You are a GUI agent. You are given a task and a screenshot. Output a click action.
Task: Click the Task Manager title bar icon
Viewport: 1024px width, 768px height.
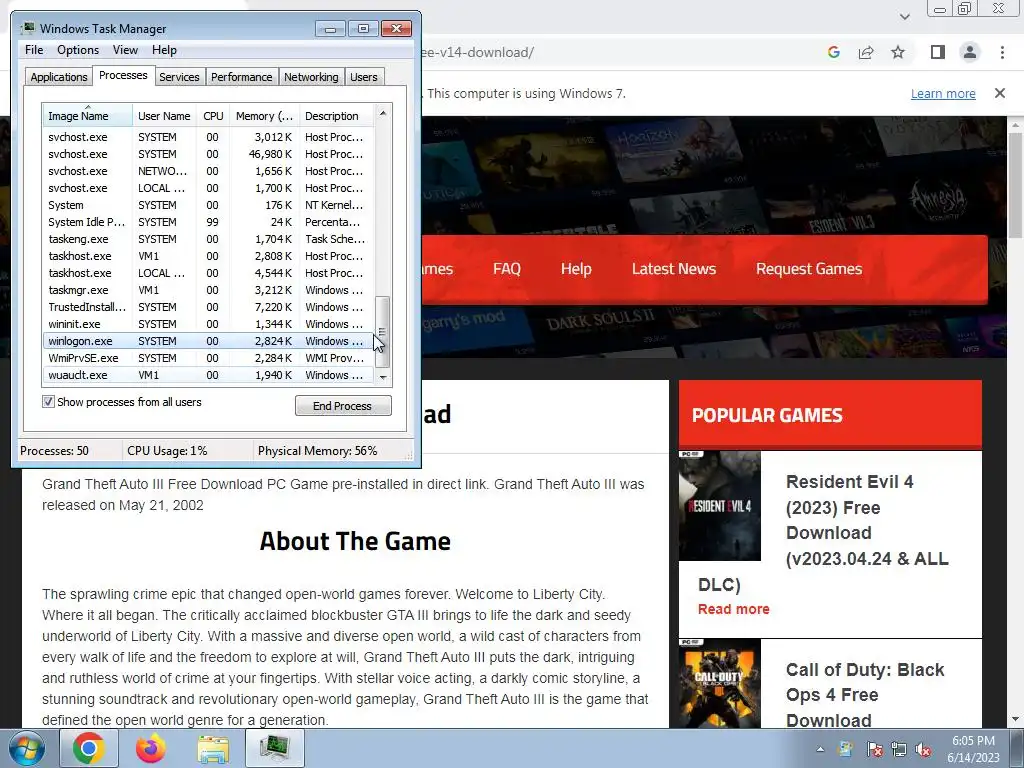[x=27, y=28]
